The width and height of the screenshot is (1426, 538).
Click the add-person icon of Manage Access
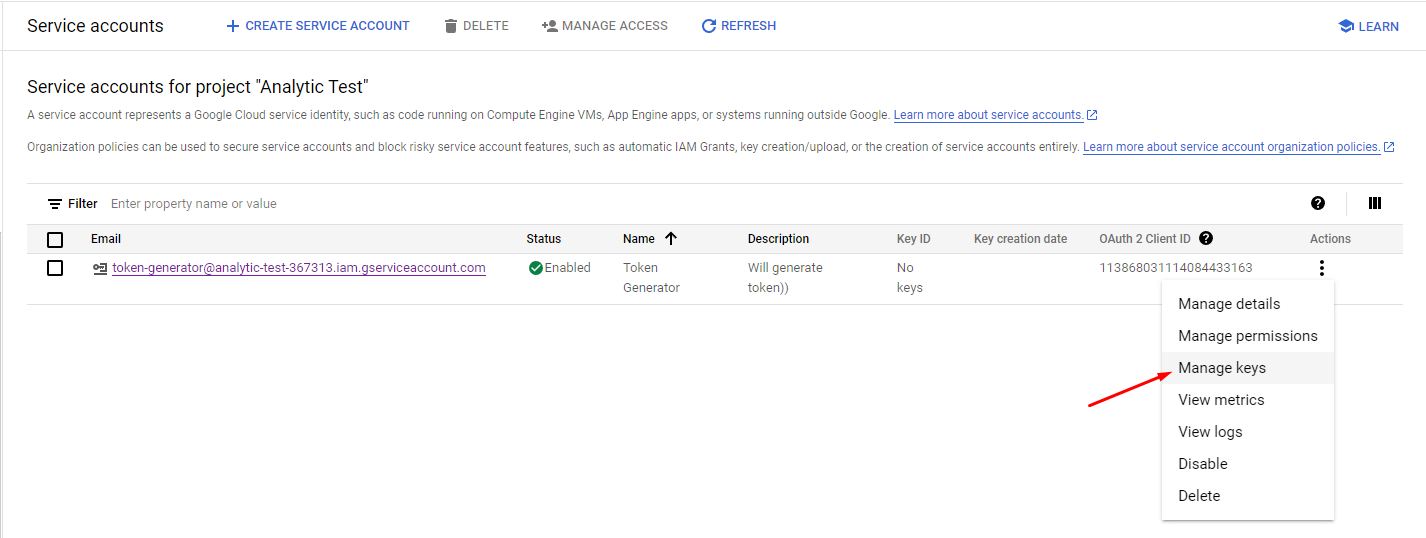coord(549,26)
